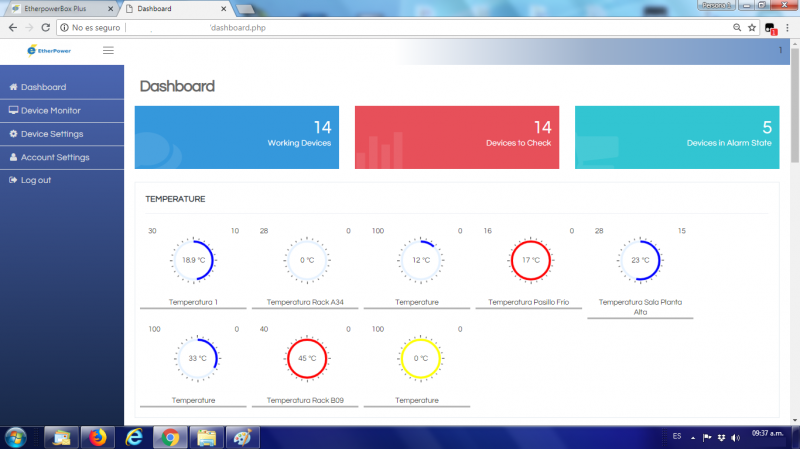Click the Temperatura Pasillo Frio gauge
Viewport: 800px width, 449px height.
[x=531, y=260]
